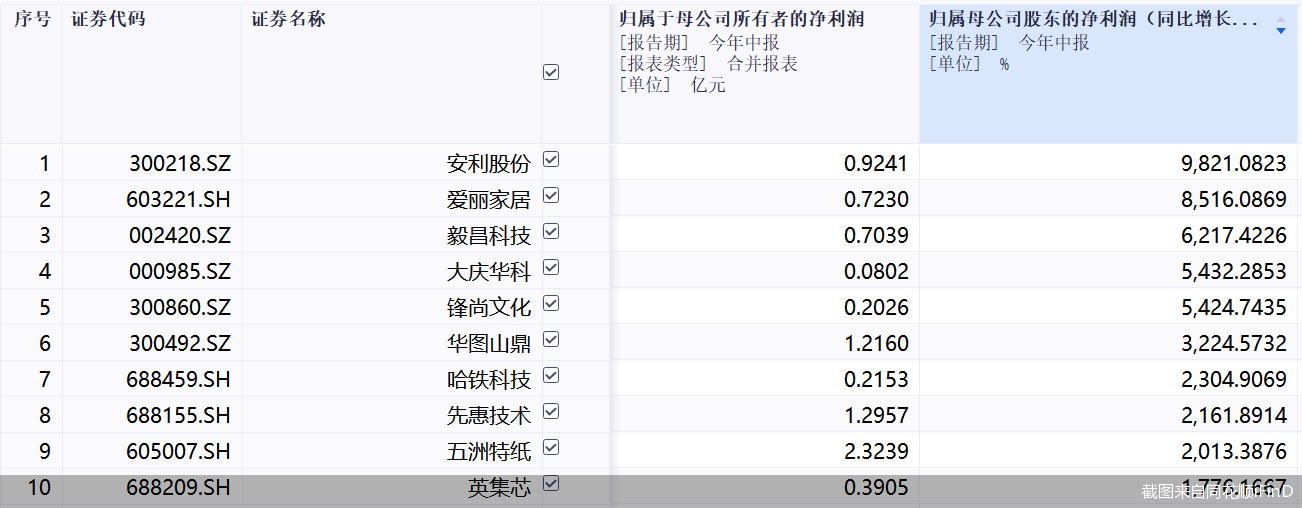Uncheck the checkbox for 先惠技术 row
Image resolution: width=1302 pixels, height=508 pixels.
(551, 412)
